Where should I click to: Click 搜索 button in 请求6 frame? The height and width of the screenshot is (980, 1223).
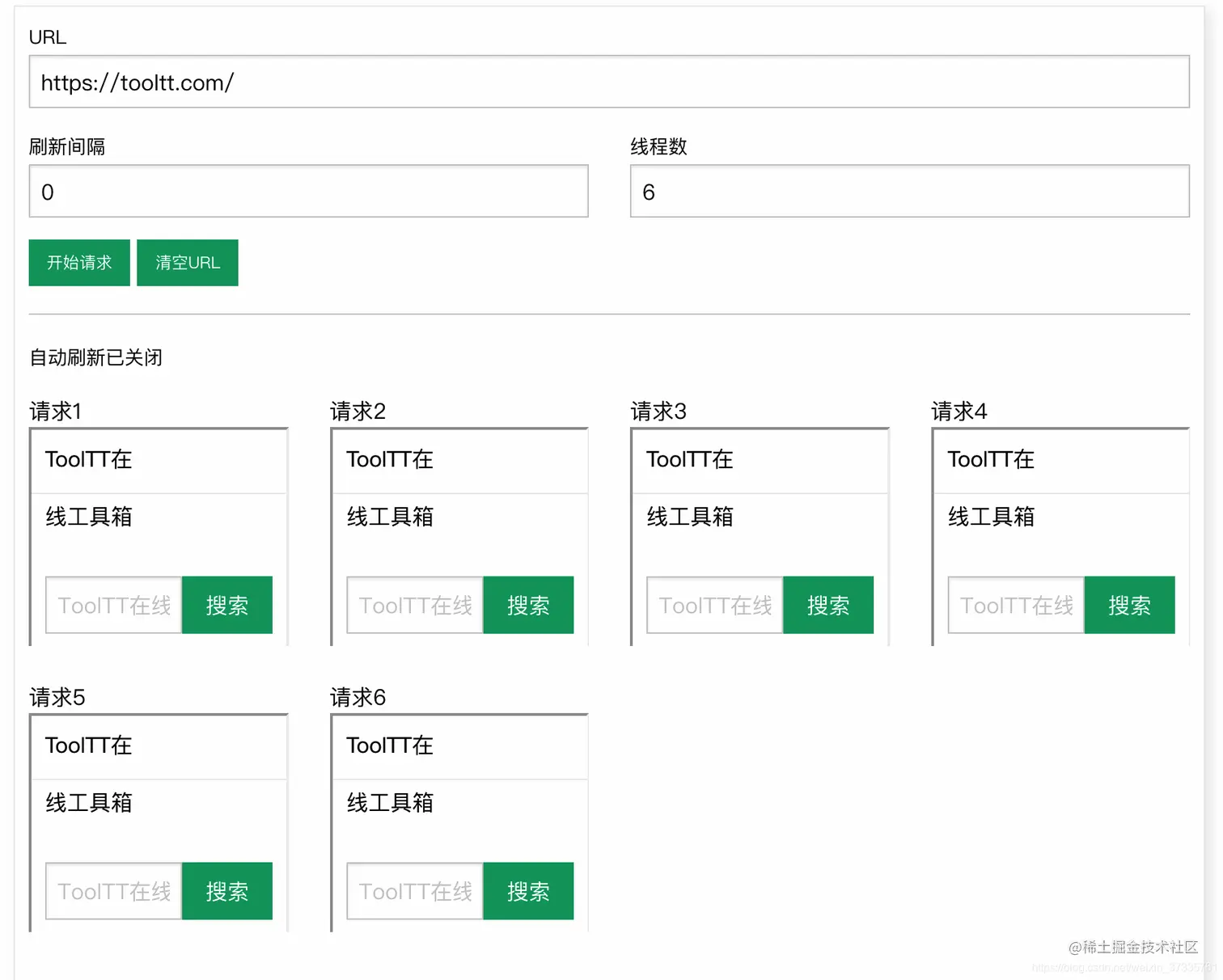click(x=528, y=891)
